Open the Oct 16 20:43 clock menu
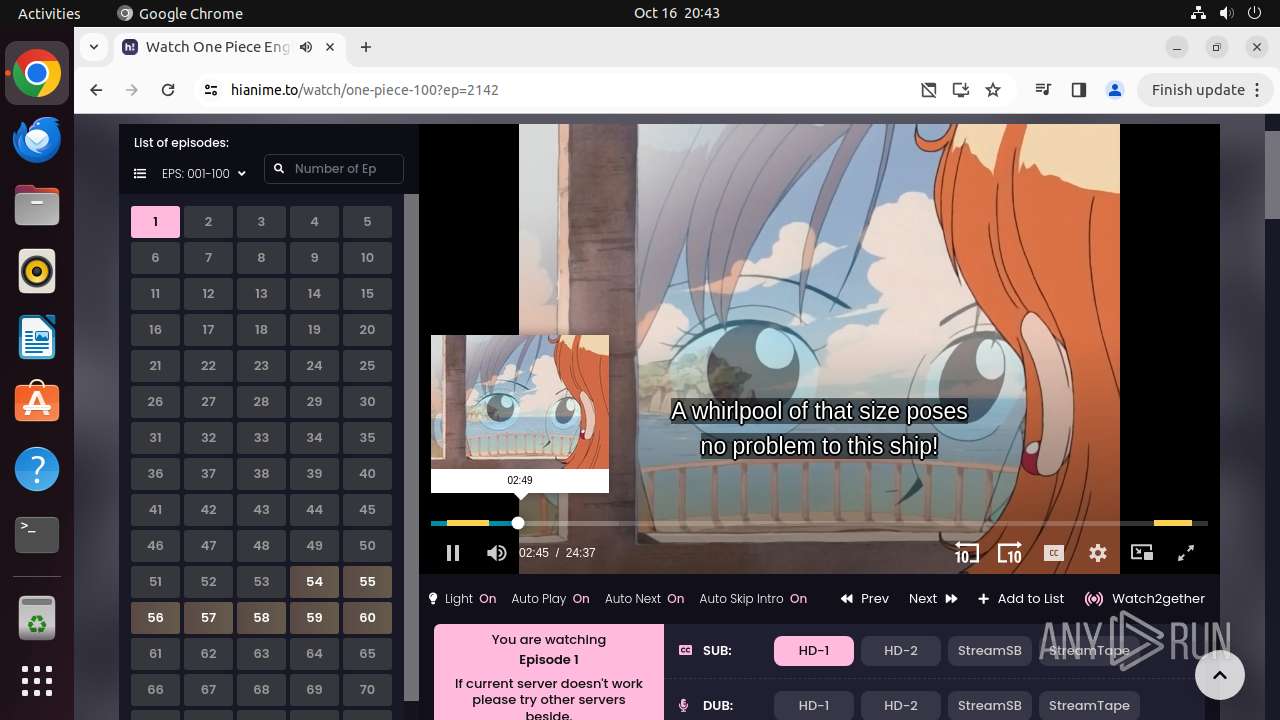Image resolution: width=1280 pixels, height=720 pixels. coord(677,13)
